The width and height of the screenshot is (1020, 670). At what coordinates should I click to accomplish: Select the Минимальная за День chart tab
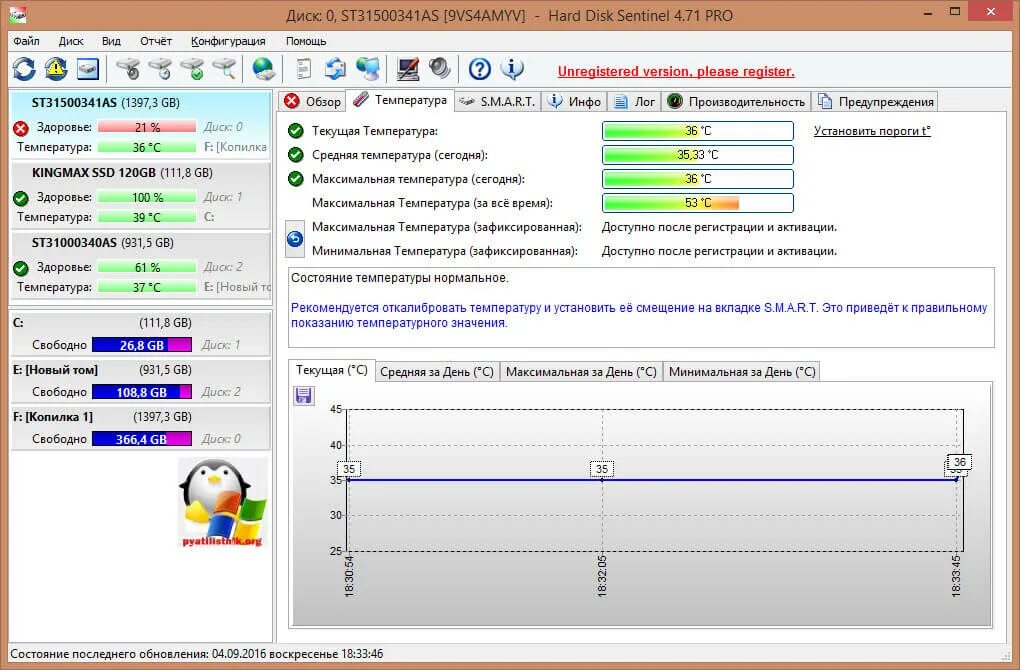tap(742, 372)
